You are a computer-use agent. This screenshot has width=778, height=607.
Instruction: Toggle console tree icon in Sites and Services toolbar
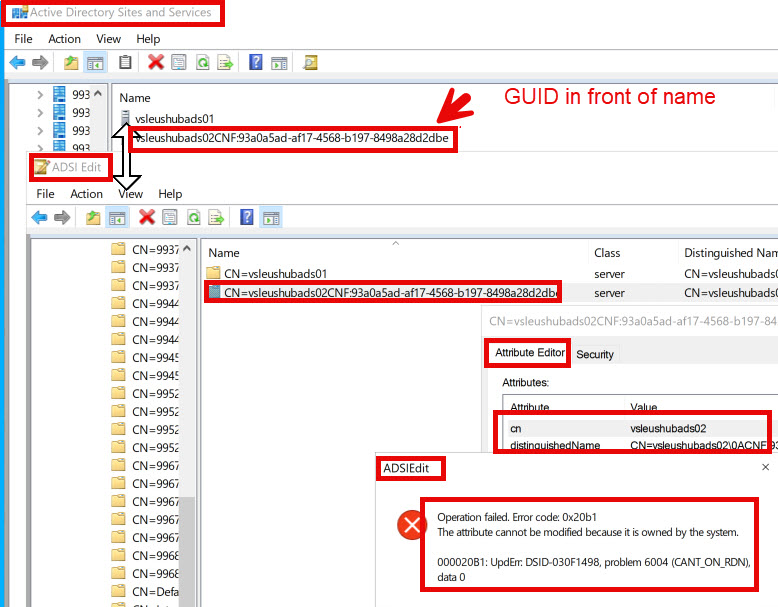click(95, 63)
